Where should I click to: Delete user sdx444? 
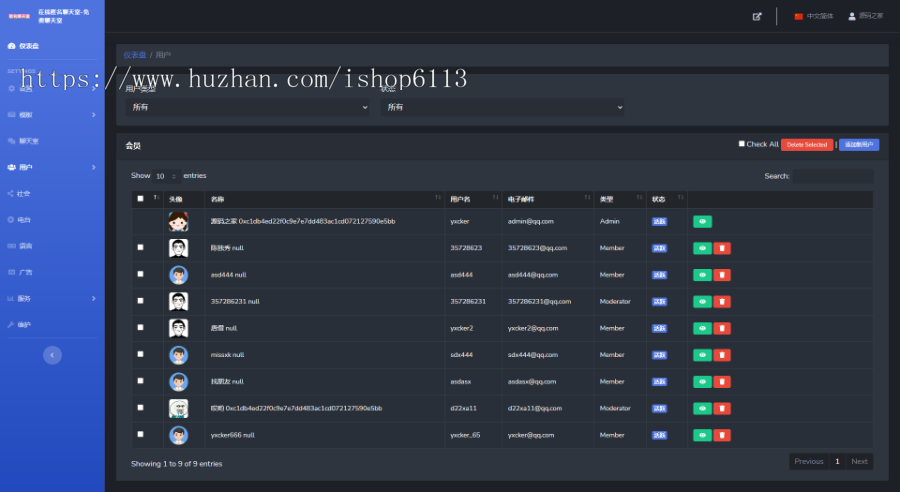click(722, 355)
